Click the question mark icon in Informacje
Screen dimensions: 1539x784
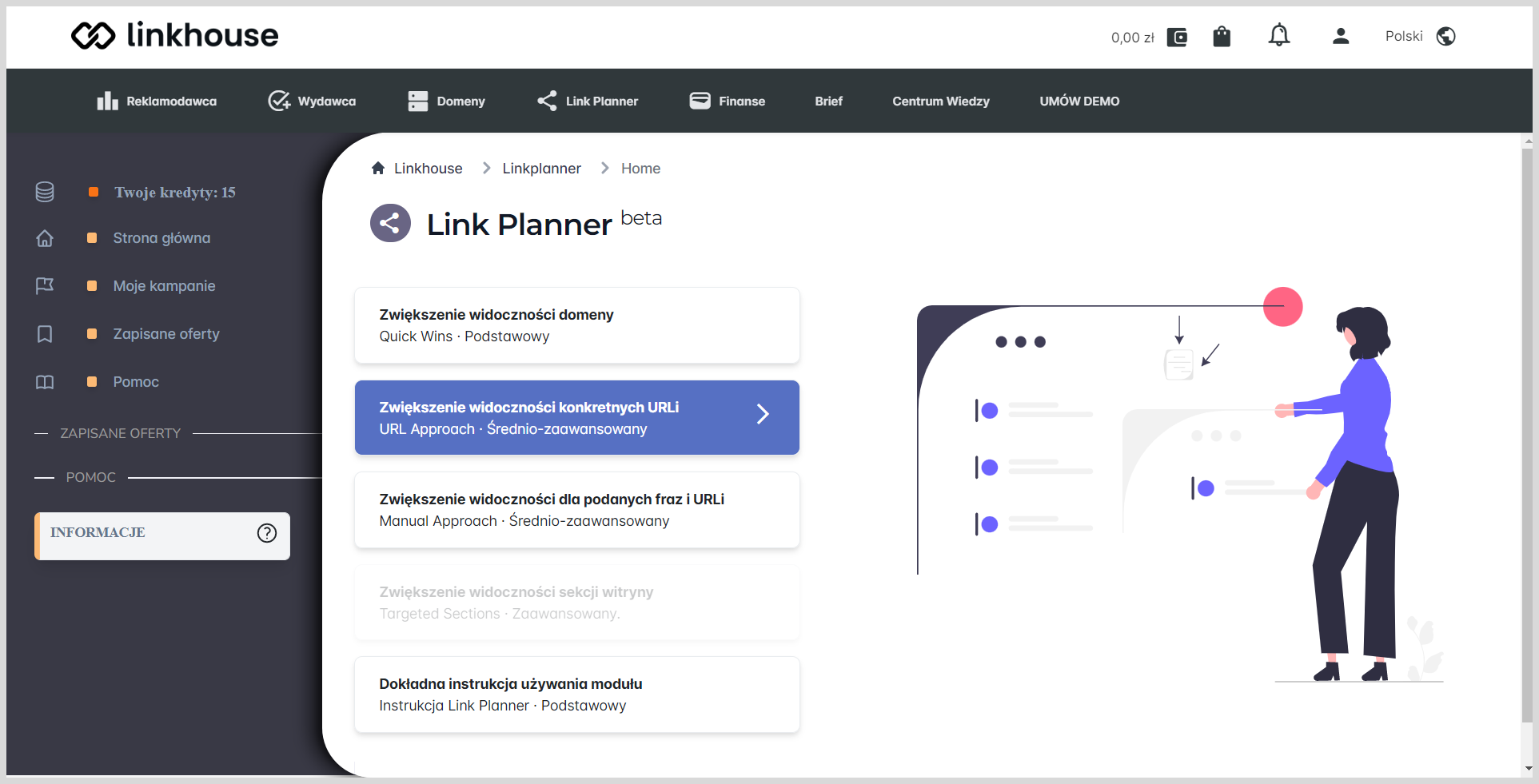click(x=267, y=533)
